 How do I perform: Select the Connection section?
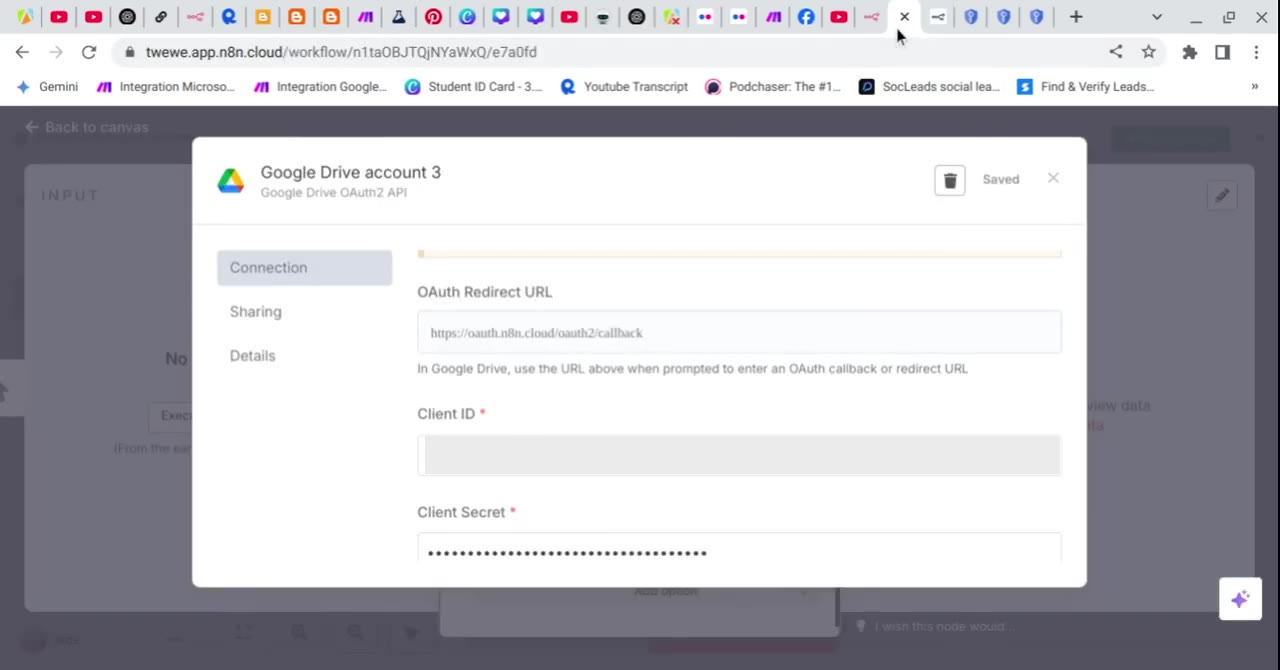coord(304,268)
